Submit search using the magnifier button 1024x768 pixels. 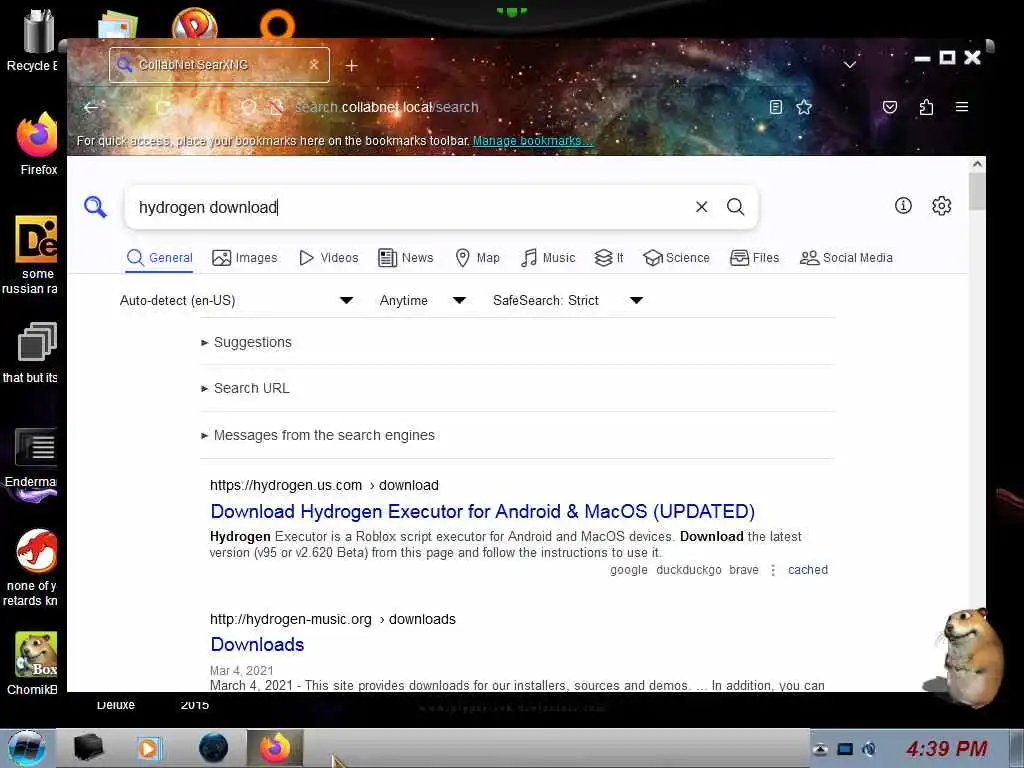pos(735,207)
